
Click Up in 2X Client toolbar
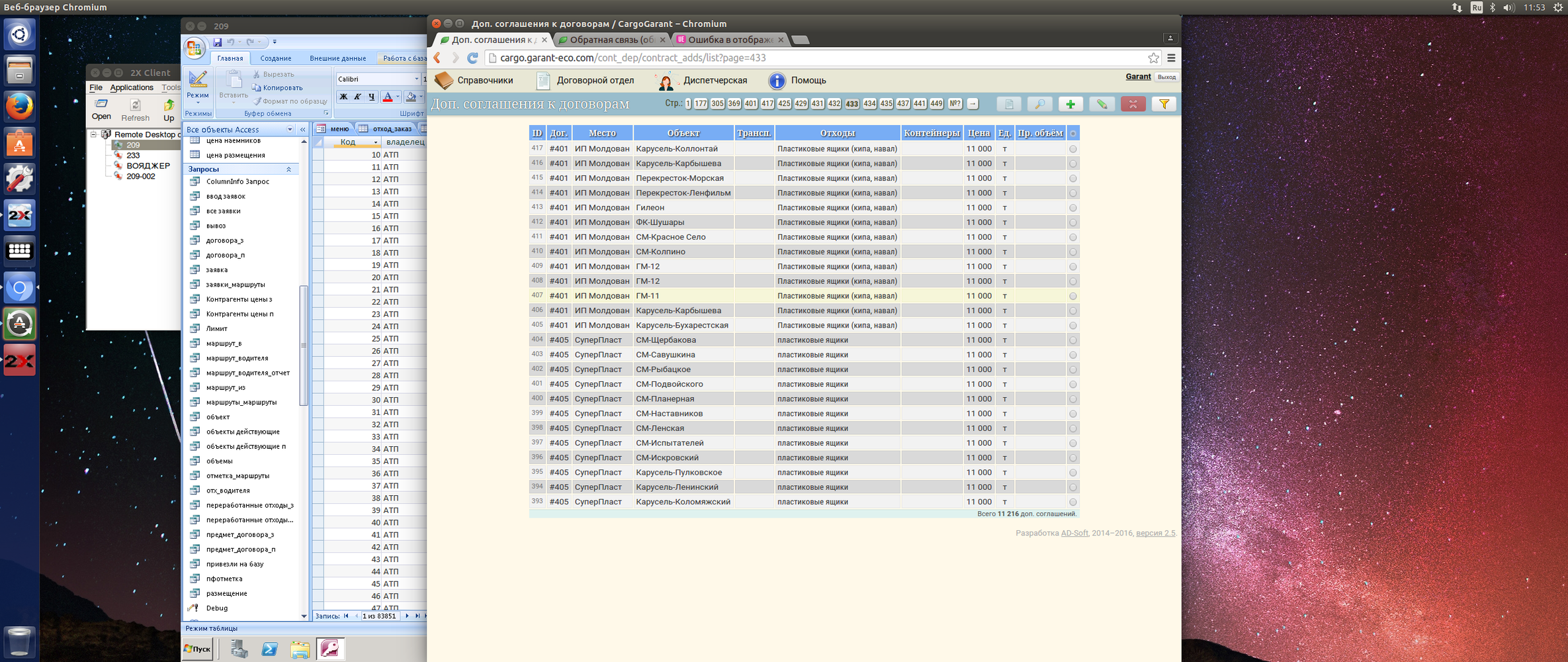(x=169, y=110)
